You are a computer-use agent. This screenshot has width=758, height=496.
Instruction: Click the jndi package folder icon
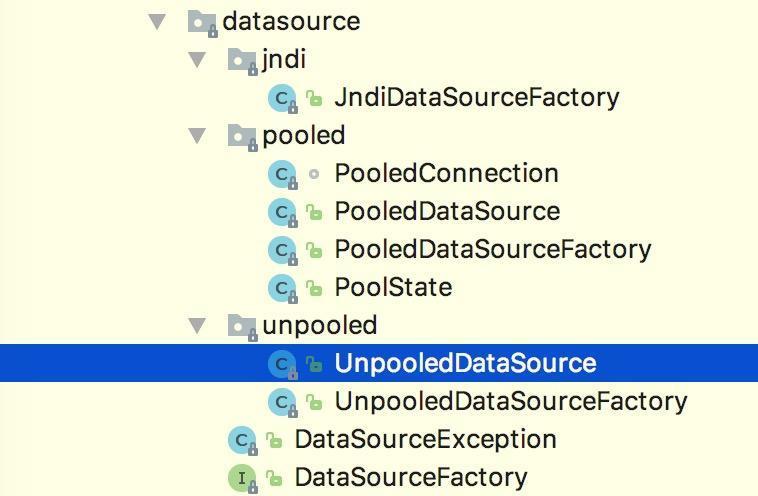(x=242, y=60)
